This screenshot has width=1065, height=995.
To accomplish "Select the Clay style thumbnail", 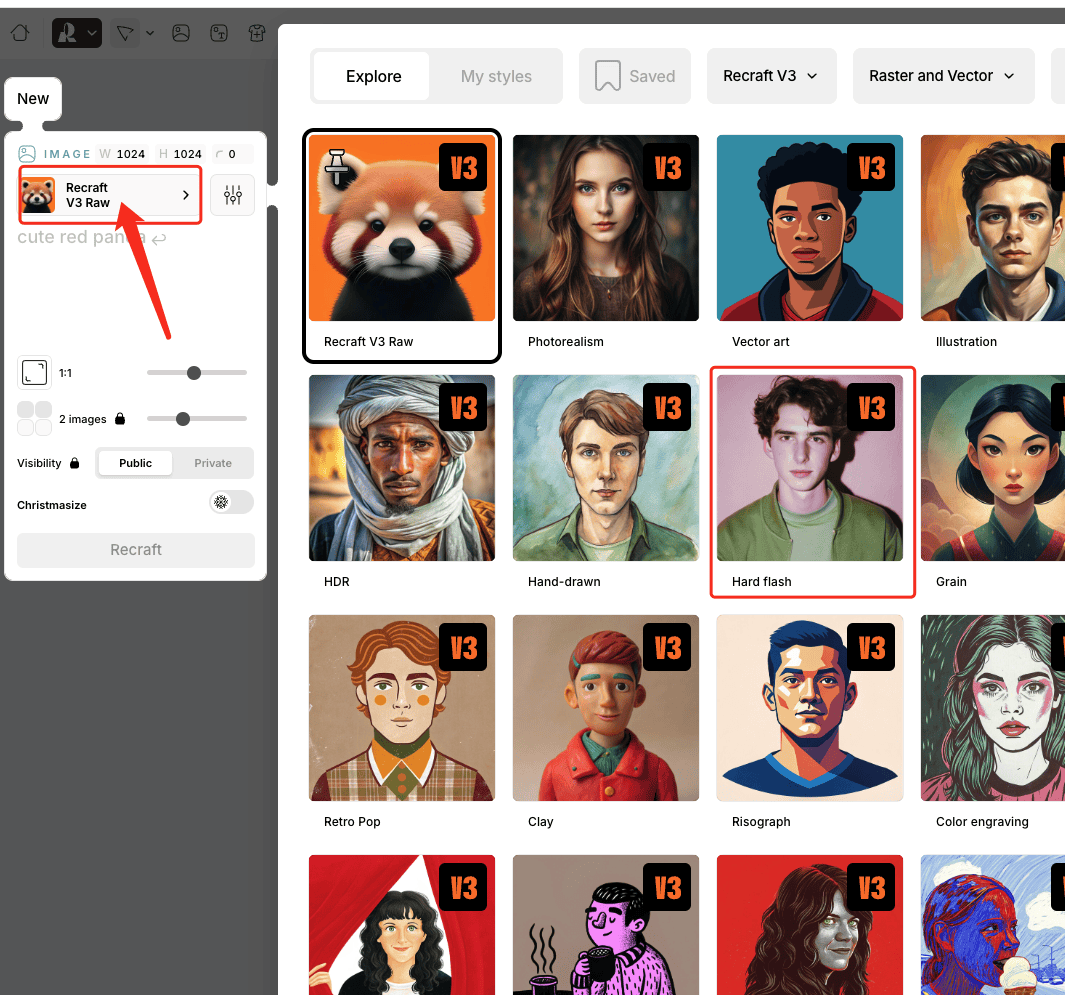I will 606,708.
